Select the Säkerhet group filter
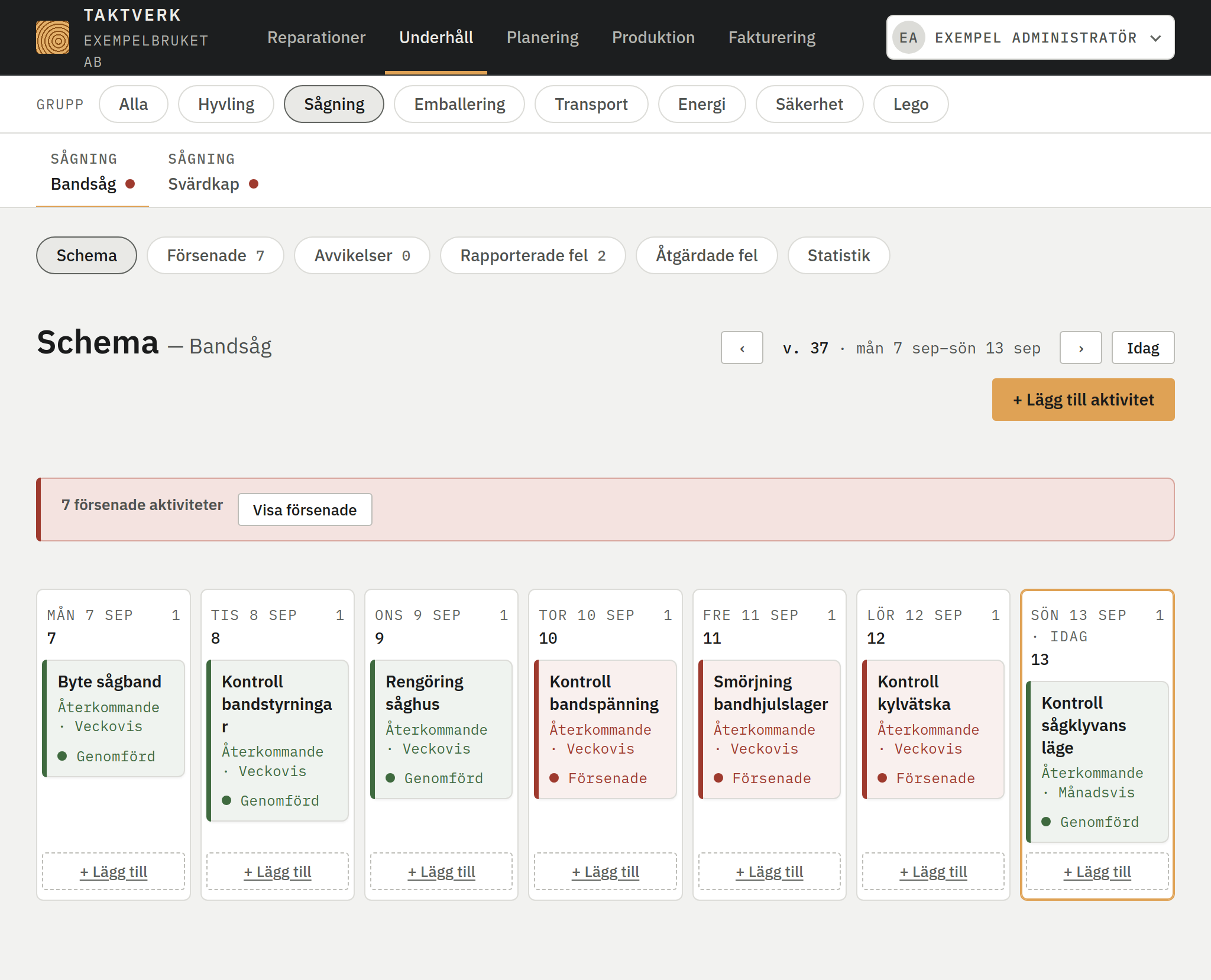This screenshot has width=1211, height=980. pos(810,104)
